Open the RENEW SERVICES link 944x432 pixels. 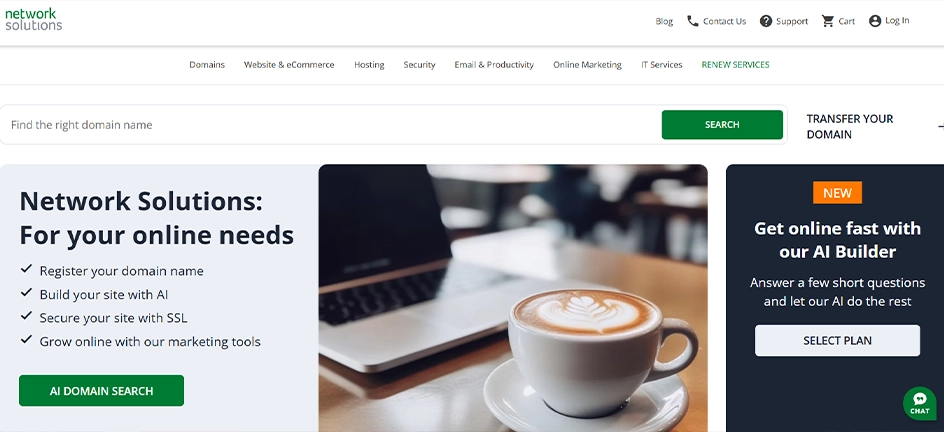[735, 65]
